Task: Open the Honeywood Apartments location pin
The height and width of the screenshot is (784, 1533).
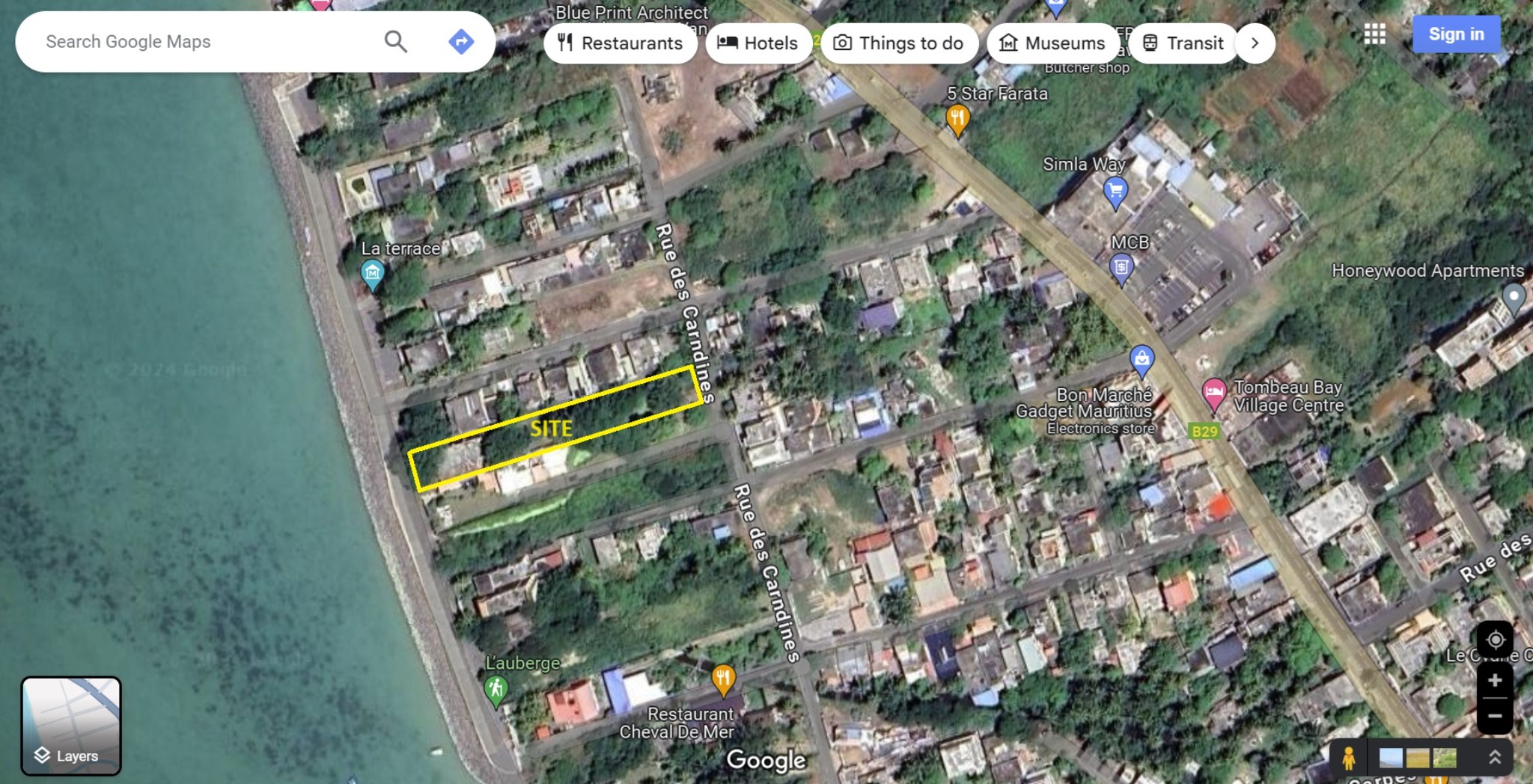Action: point(1514,299)
